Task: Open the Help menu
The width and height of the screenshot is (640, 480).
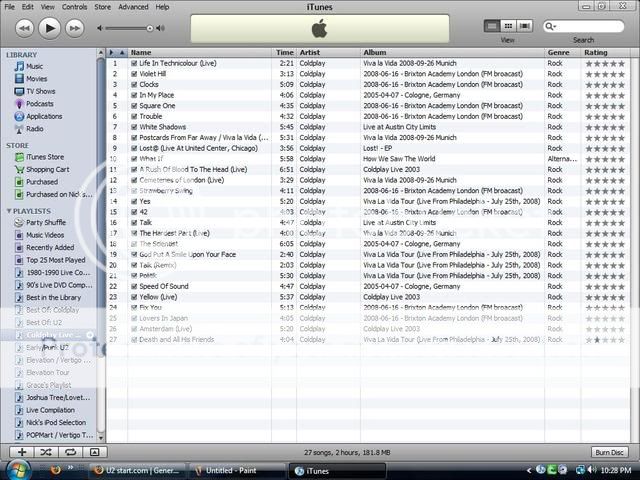Action: coord(162,7)
